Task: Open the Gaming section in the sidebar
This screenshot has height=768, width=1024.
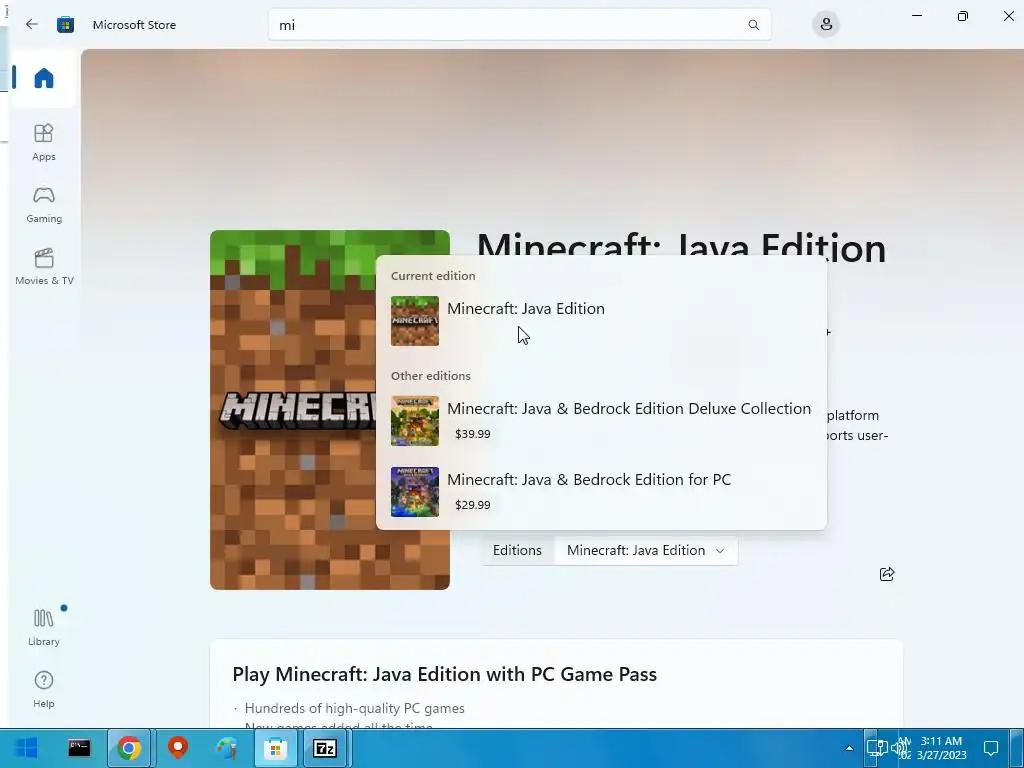Action: coord(44,204)
